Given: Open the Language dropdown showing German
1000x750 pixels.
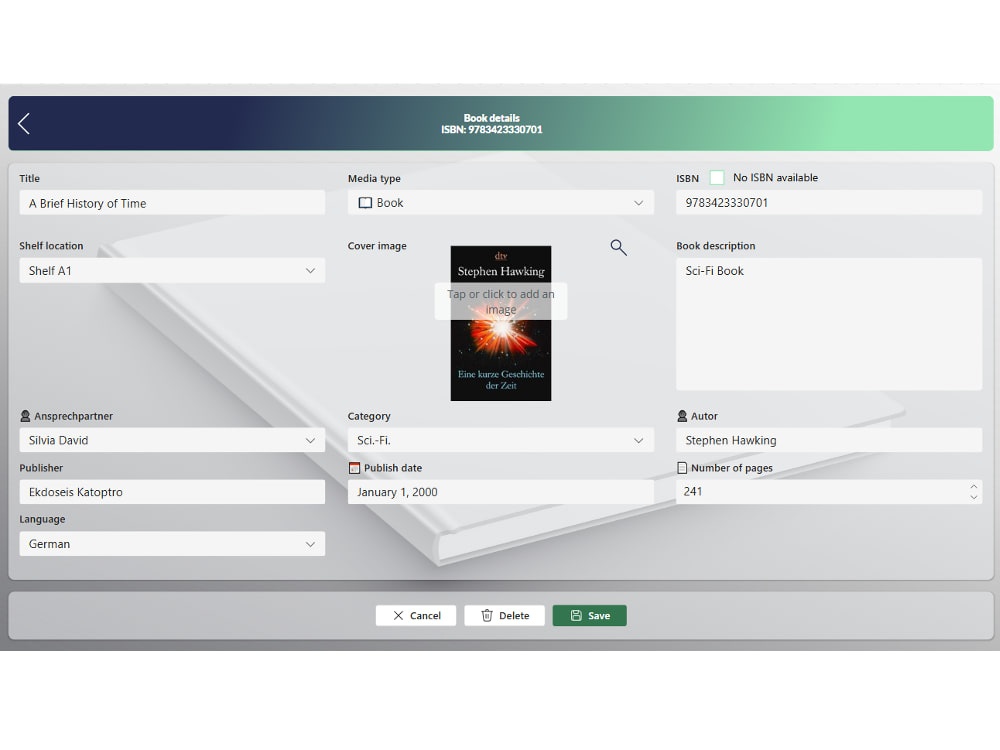Looking at the screenshot, I should 172,543.
